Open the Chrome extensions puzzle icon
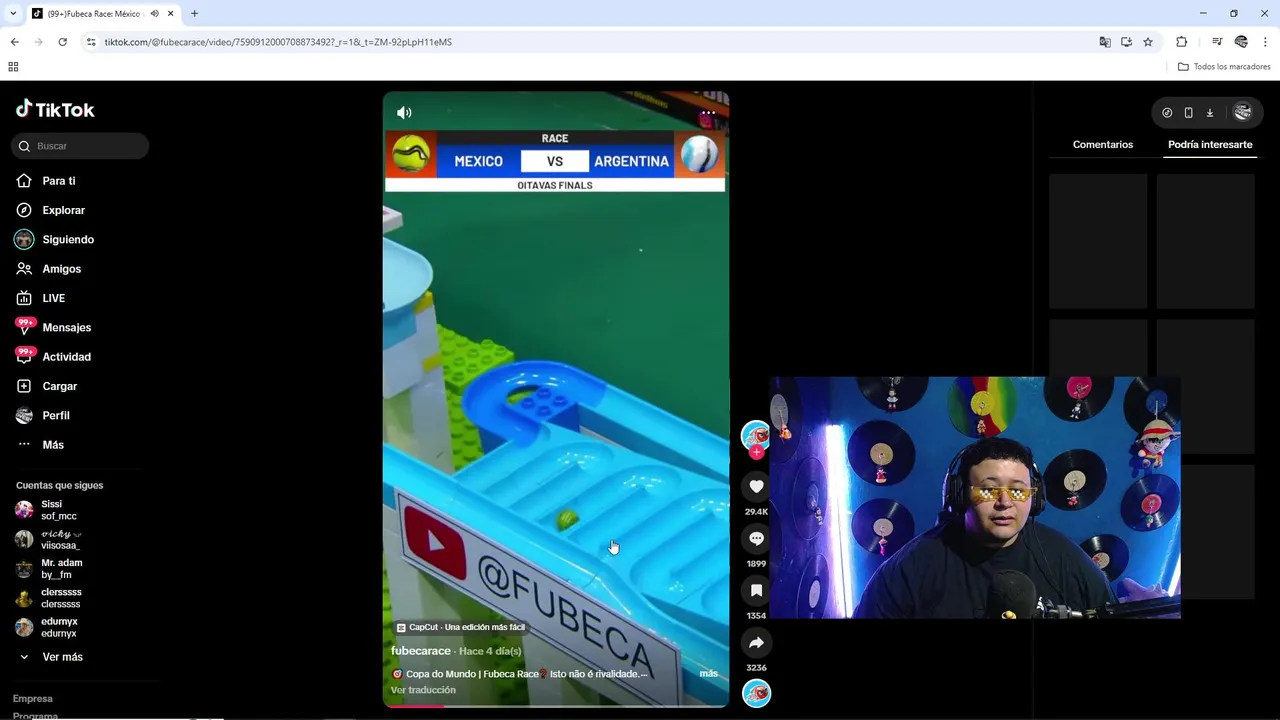This screenshot has height=720, width=1280. (x=1181, y=42)
